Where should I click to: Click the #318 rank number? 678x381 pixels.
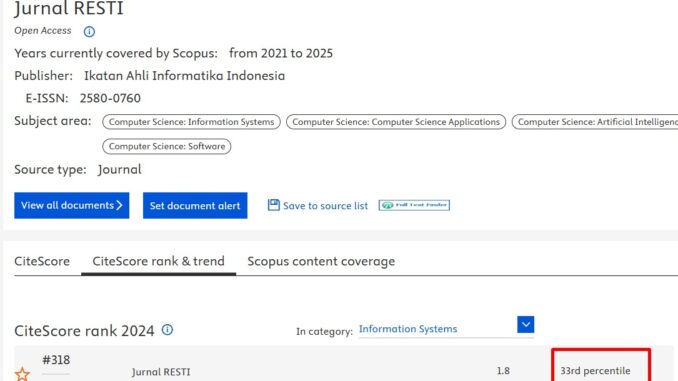tap(56, 360)
